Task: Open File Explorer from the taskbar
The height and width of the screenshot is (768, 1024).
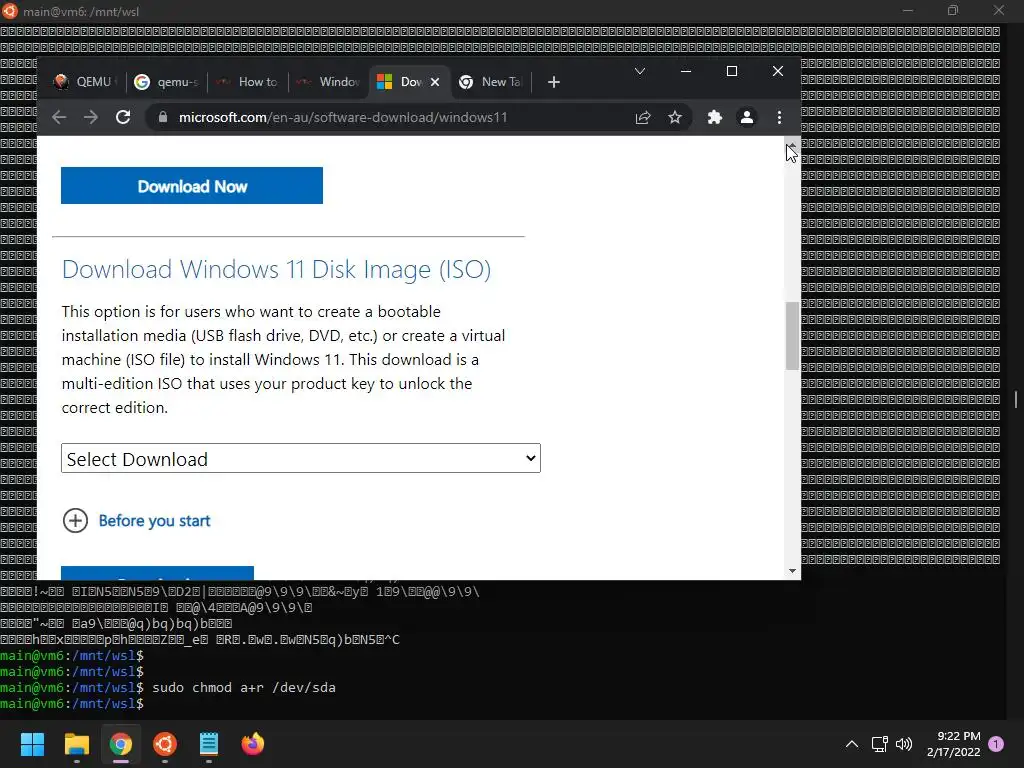Action: (76, 744)
